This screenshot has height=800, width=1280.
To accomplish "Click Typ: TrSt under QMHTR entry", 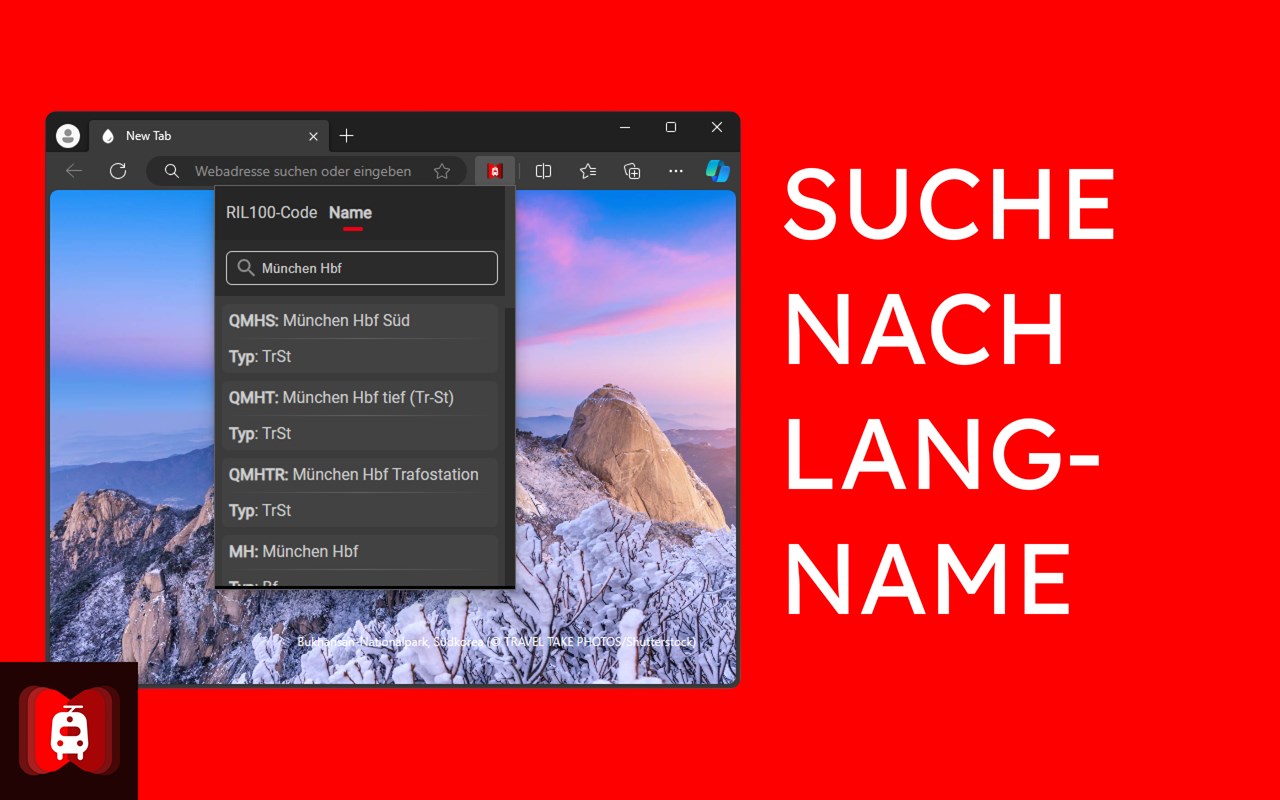I will click(260, 510).
